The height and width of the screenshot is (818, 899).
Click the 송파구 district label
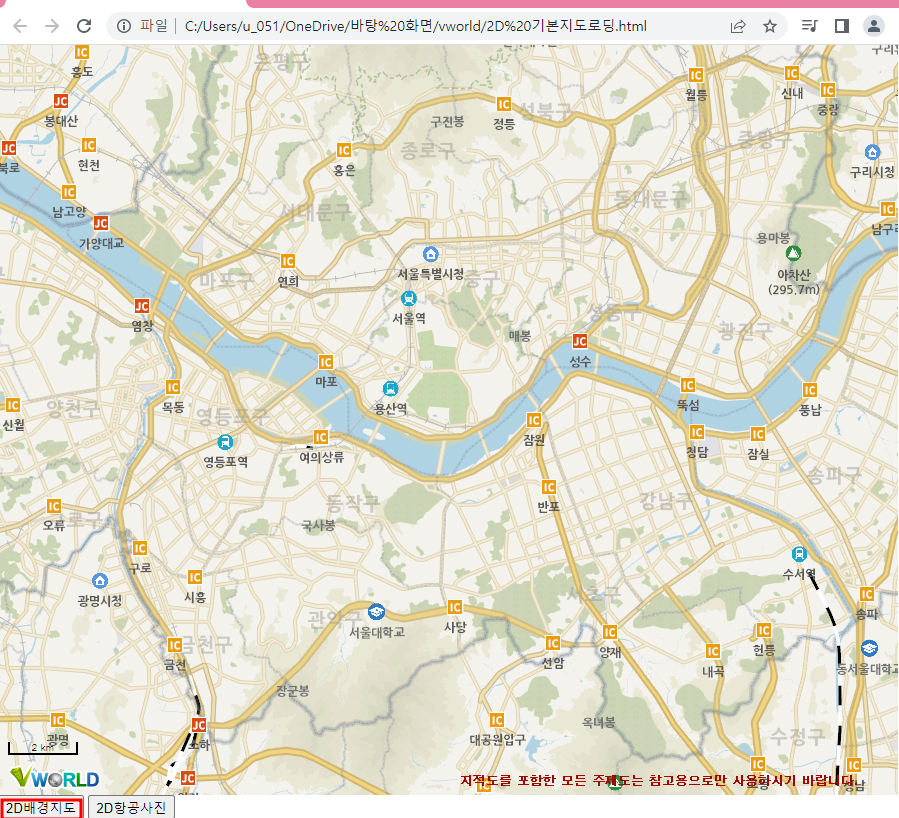(x=834, y=475)
